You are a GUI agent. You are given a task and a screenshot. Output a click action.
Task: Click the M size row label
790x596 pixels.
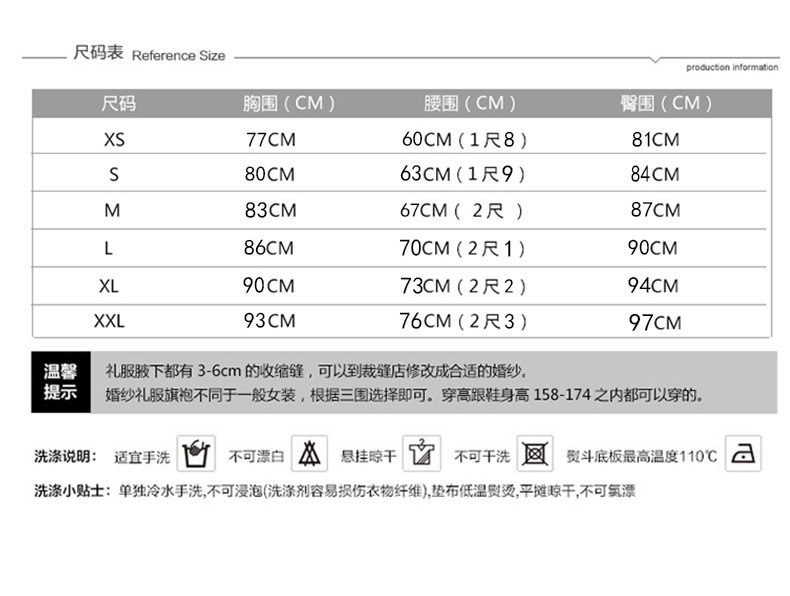click(x=112, y=211)
